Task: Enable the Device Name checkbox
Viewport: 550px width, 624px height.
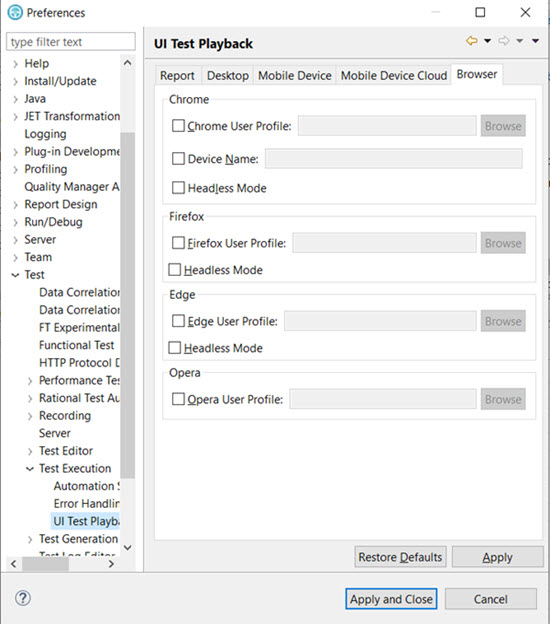Action: coord(178,158)
